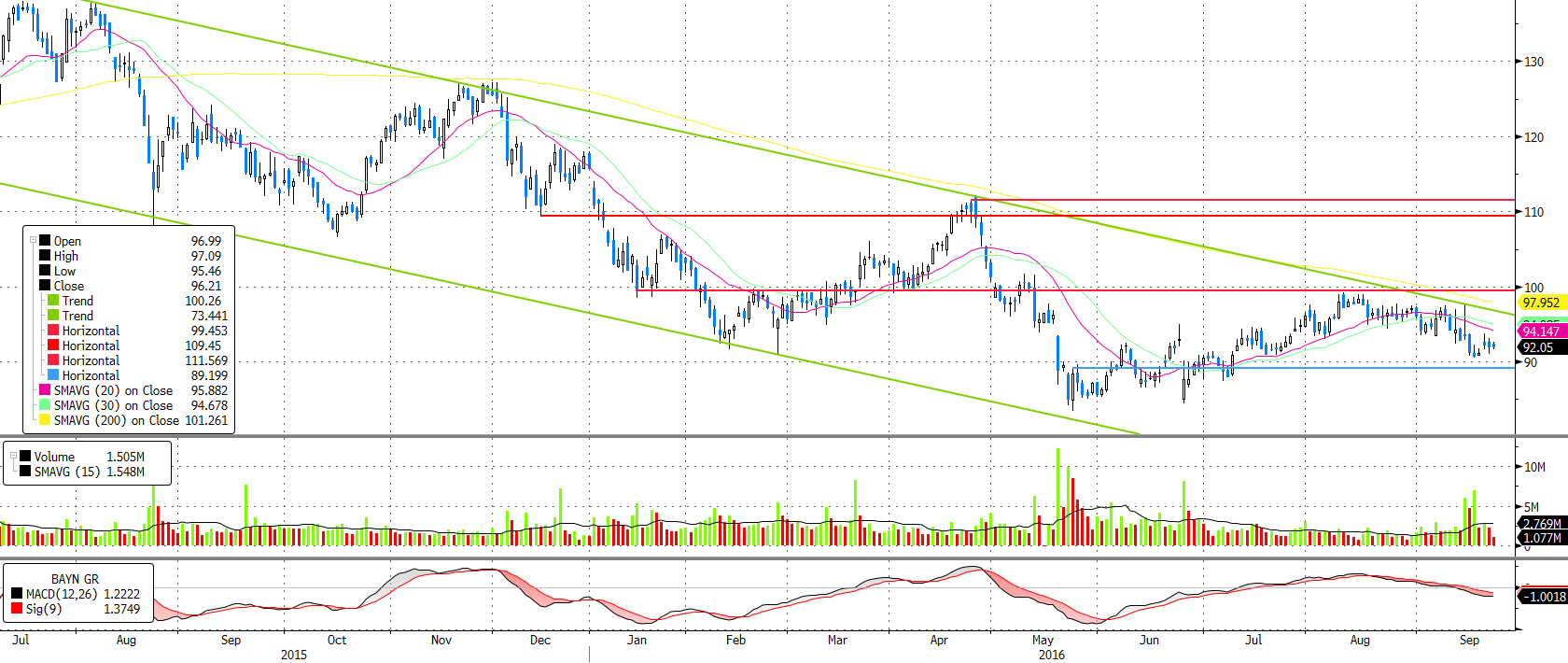
Task: Click the 10M volume axis label
Action: (1534, 467)
